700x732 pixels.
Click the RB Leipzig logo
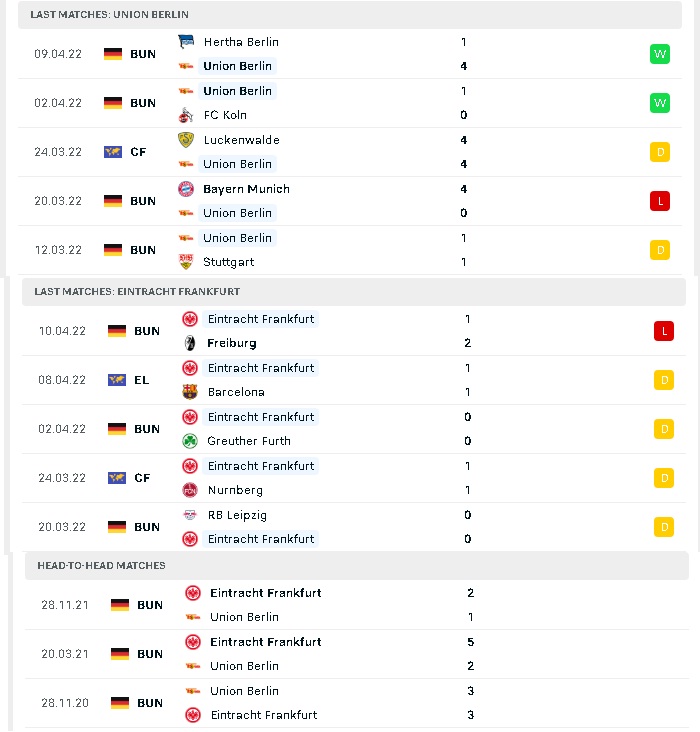pos(190,515)
